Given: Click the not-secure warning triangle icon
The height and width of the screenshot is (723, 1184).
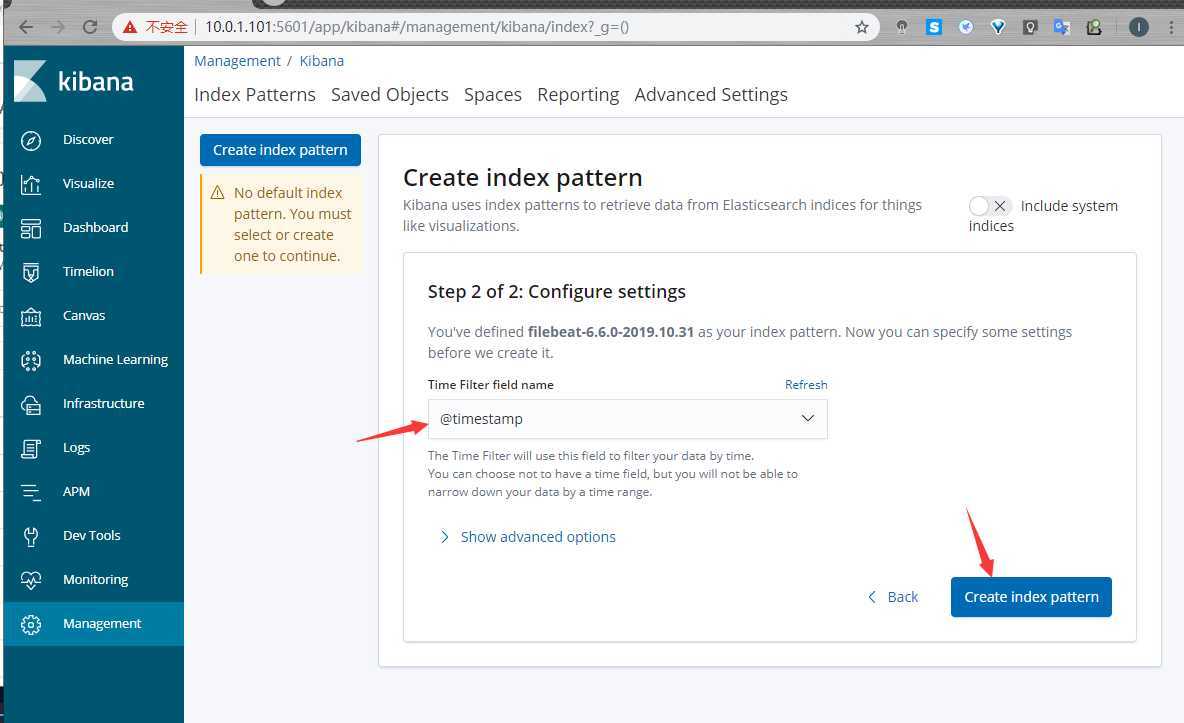Looking at the screenshot, I should point(130,27).
